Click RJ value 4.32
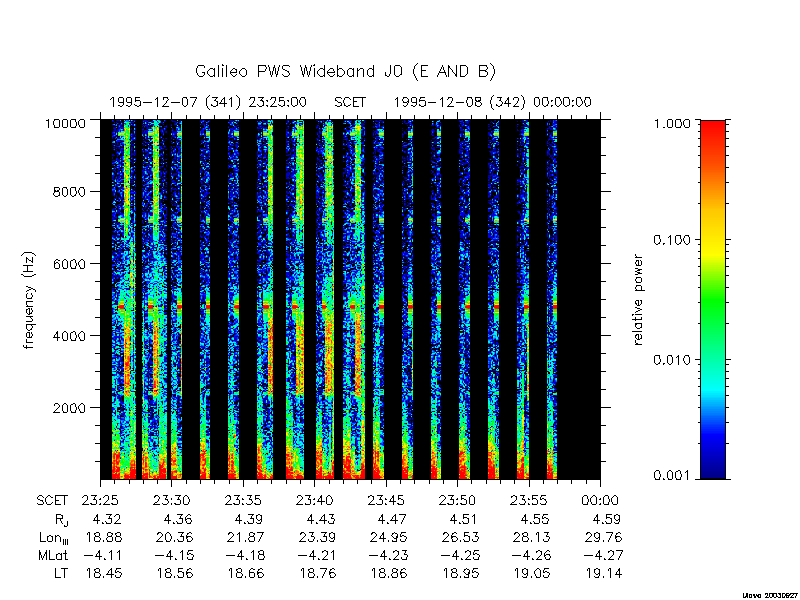 (107, 519)
